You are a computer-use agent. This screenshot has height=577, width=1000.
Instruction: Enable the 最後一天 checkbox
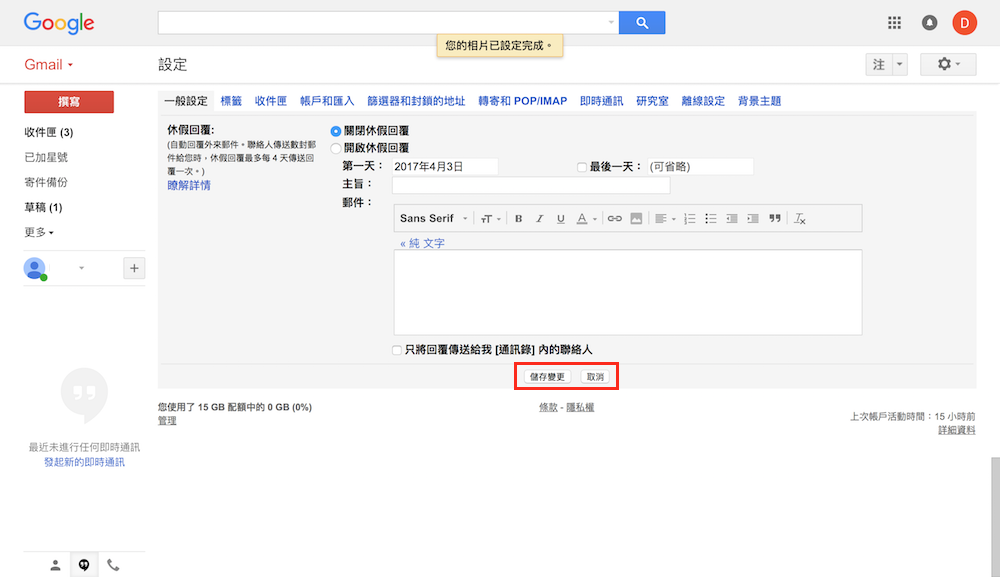click(x=582, y=167)
